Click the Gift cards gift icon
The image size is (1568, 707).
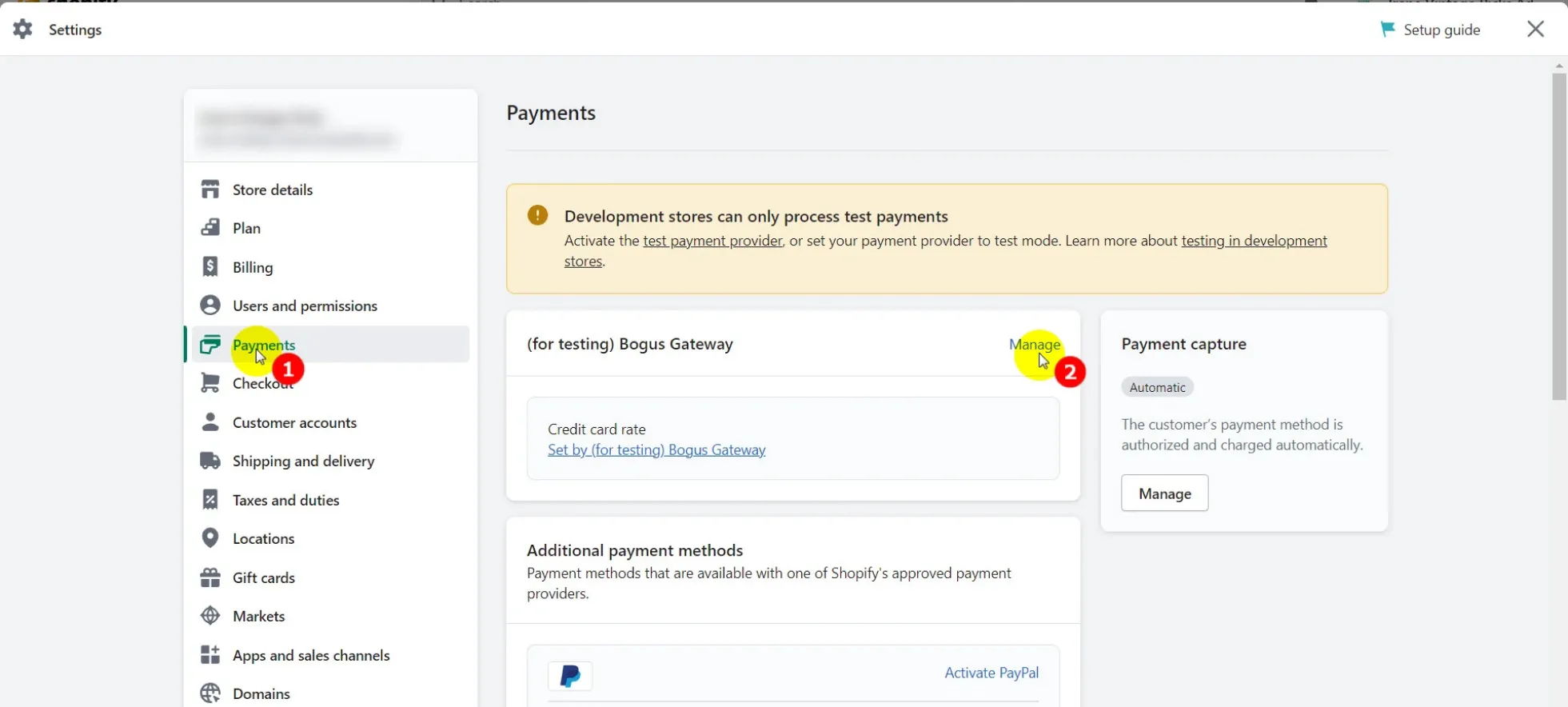pyautogui.click(x=210, y=577)
